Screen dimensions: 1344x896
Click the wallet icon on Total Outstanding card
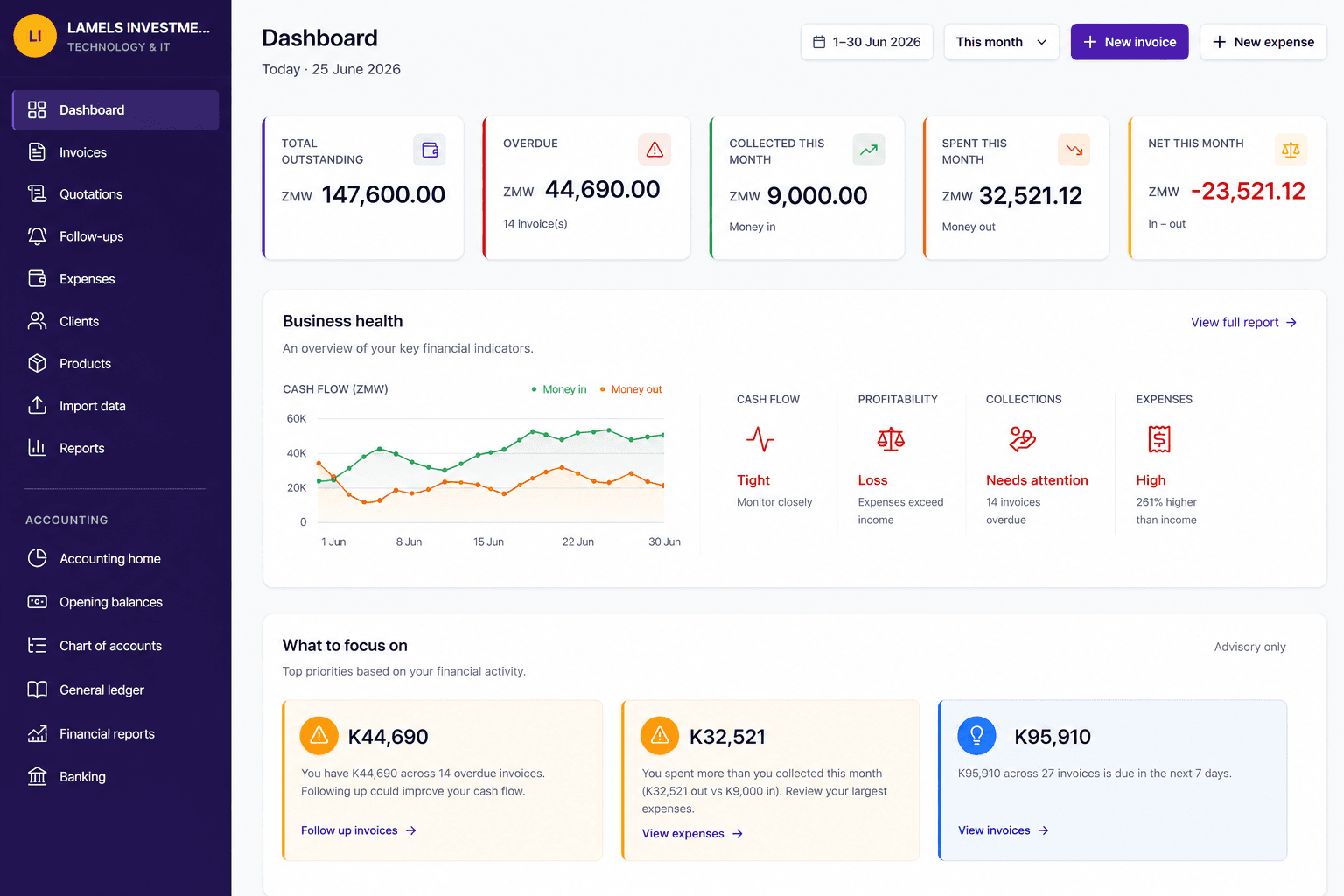pyautogui.click(x=430, y=150)
